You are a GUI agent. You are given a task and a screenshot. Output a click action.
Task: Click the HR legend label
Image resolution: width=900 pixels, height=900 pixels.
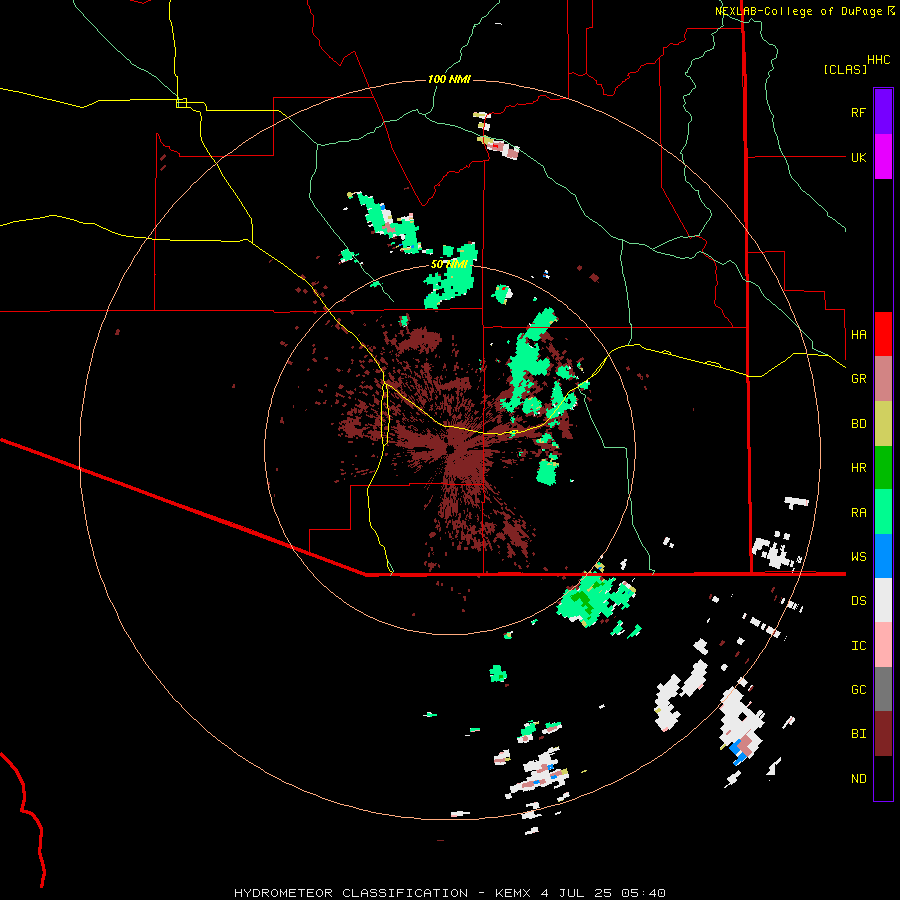pyautogui.click(x=858, y=468)
